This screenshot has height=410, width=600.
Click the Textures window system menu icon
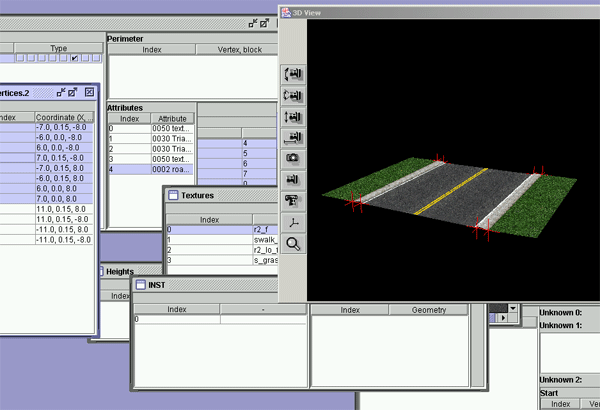[173, 195]
